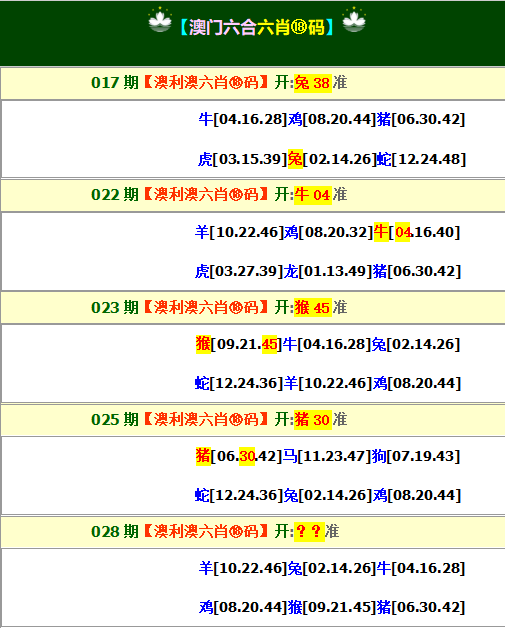Viewport: 505px width, 628px height.
Task: Select 鸡[08.20.44] in period 028
Action: 243,608
